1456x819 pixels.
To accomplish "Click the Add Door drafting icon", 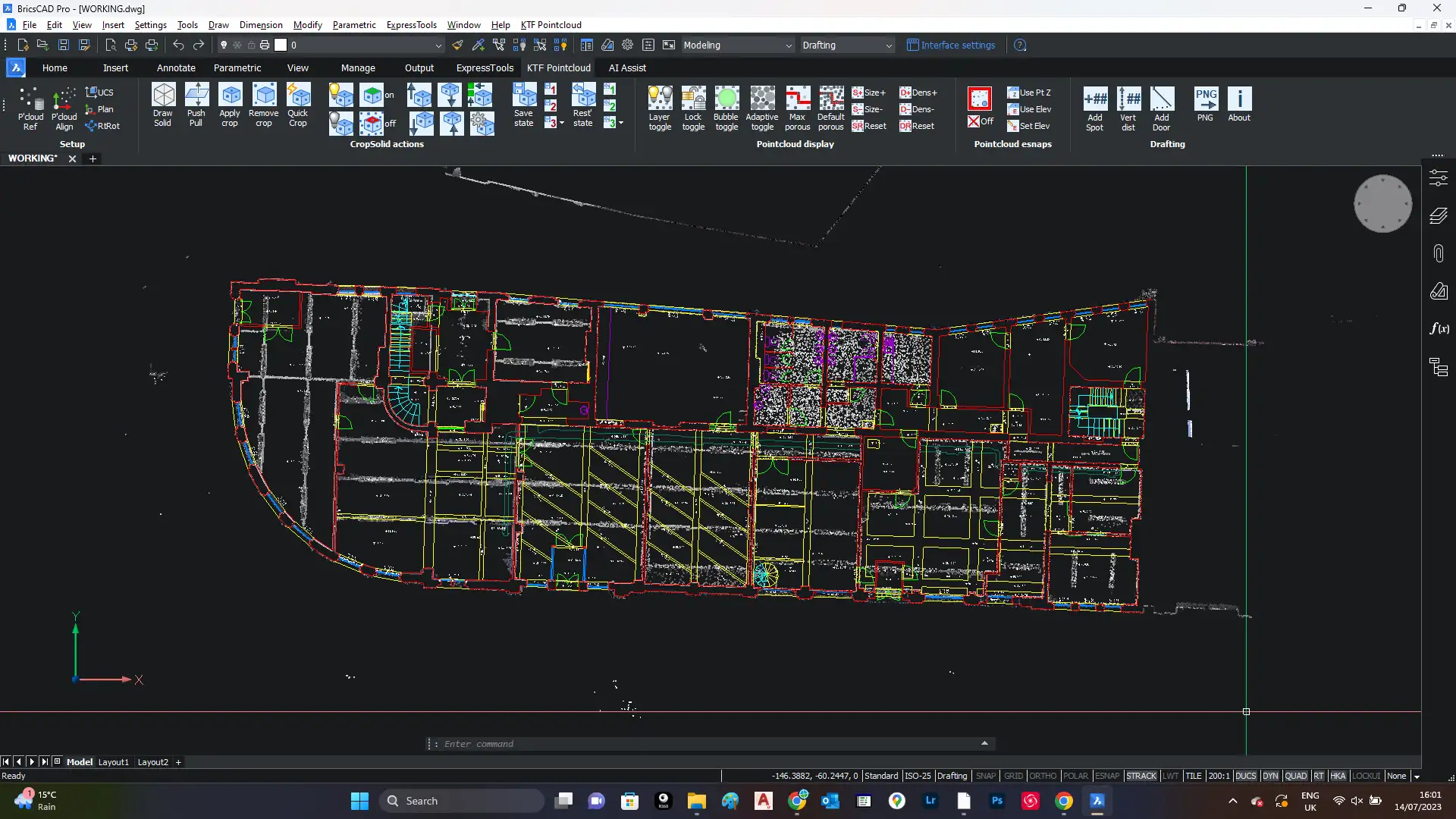I will tap(1161, 99).
